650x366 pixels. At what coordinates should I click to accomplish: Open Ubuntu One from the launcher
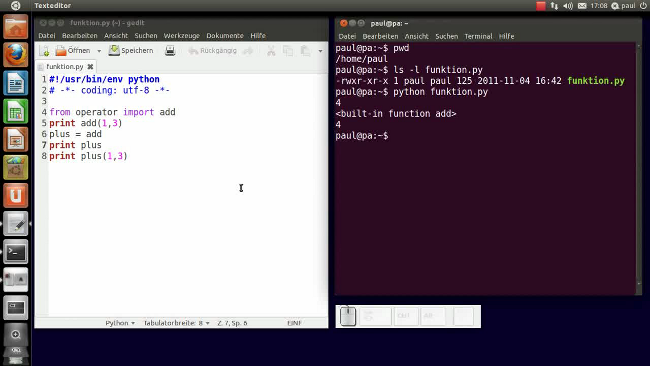pos(16,196)
